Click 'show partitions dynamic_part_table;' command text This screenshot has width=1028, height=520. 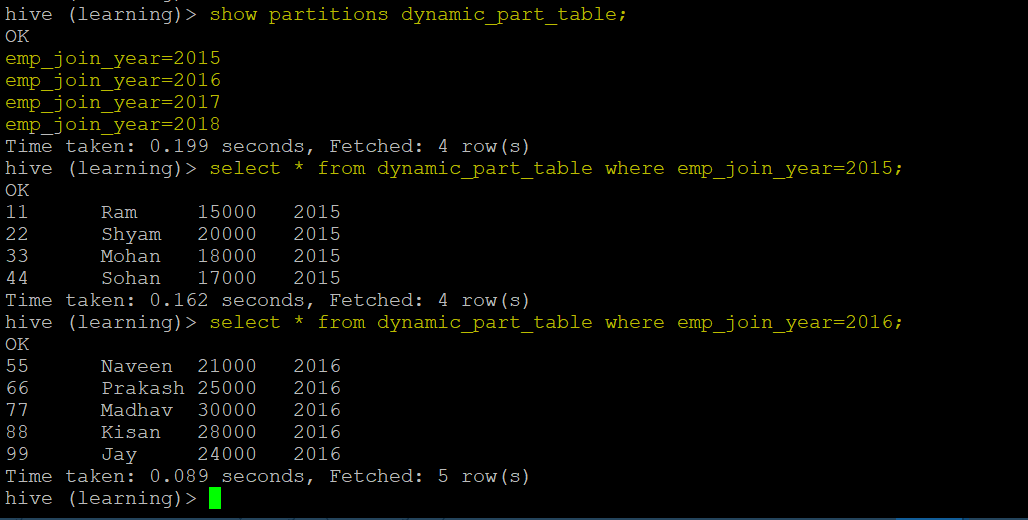pos(418,14)
